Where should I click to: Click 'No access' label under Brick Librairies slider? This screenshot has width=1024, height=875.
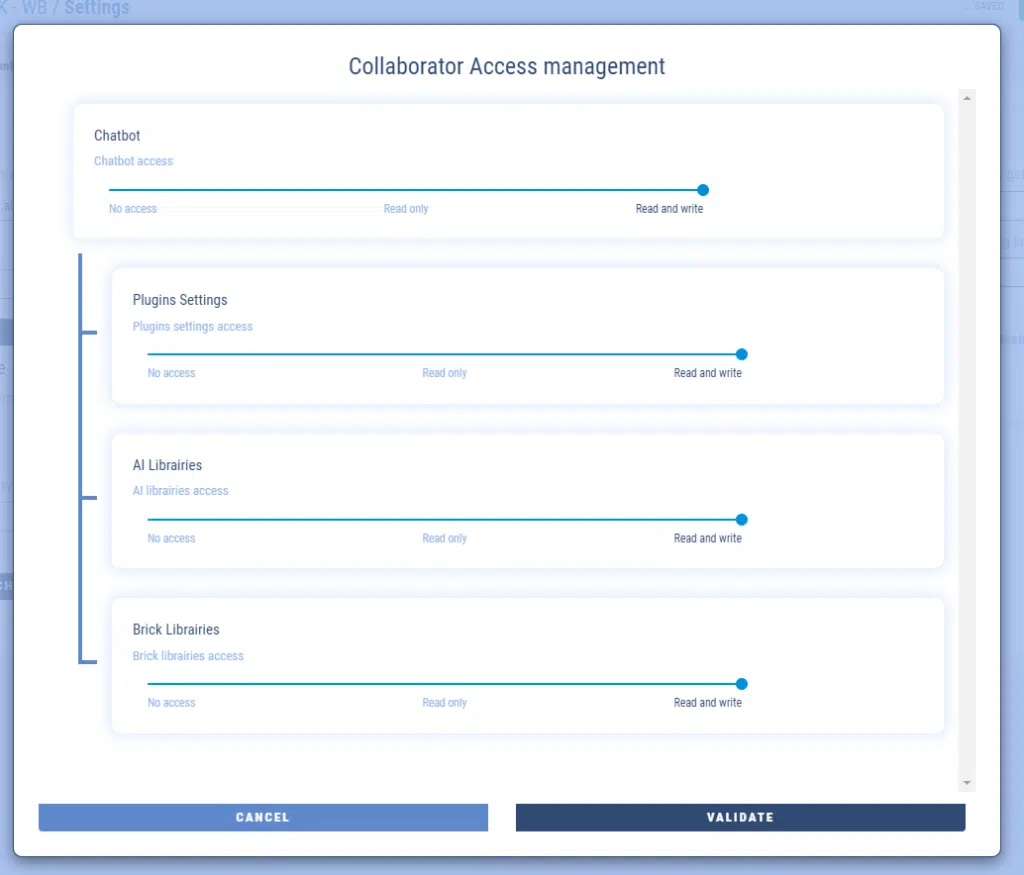[171, 703]
